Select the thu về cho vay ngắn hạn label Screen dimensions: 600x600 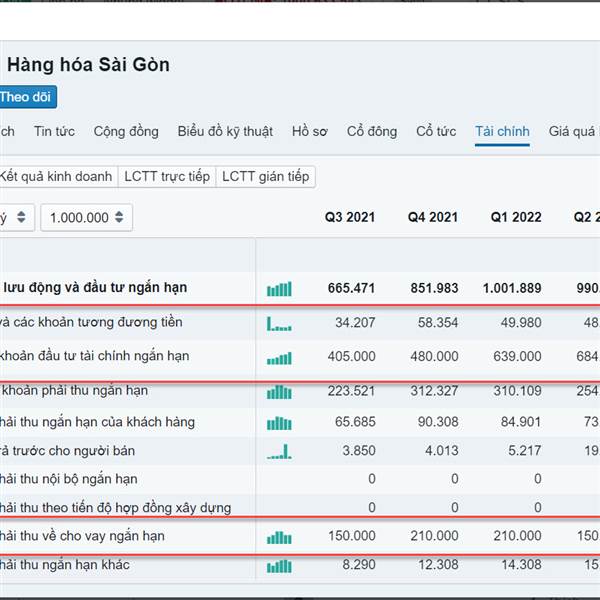(x=82, y=536)
